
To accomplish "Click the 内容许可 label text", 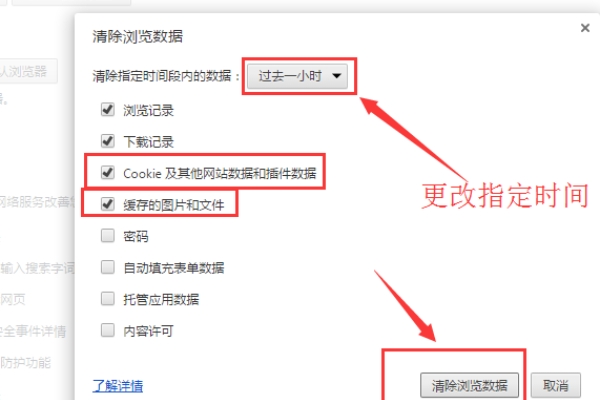I will pos(148,331).
